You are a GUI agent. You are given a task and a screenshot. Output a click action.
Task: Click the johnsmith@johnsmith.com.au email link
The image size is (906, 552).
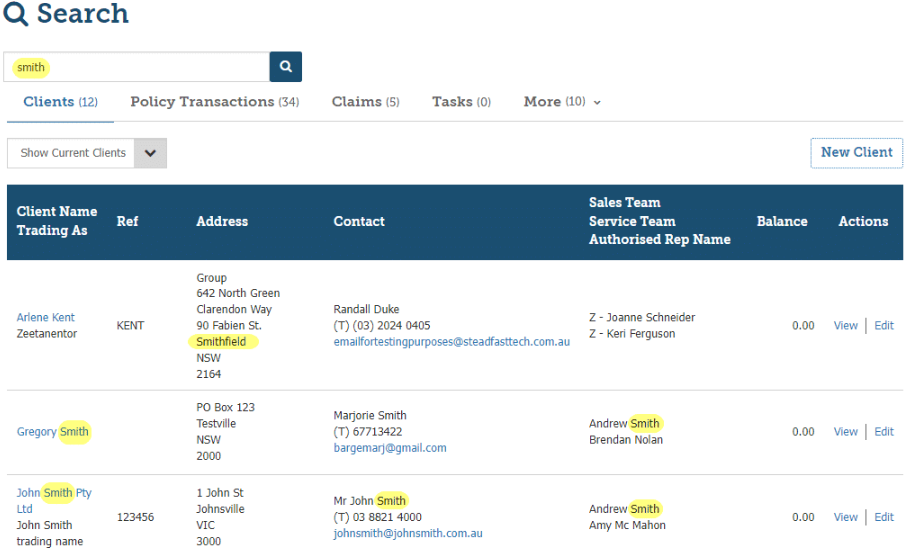coord(408,534)
